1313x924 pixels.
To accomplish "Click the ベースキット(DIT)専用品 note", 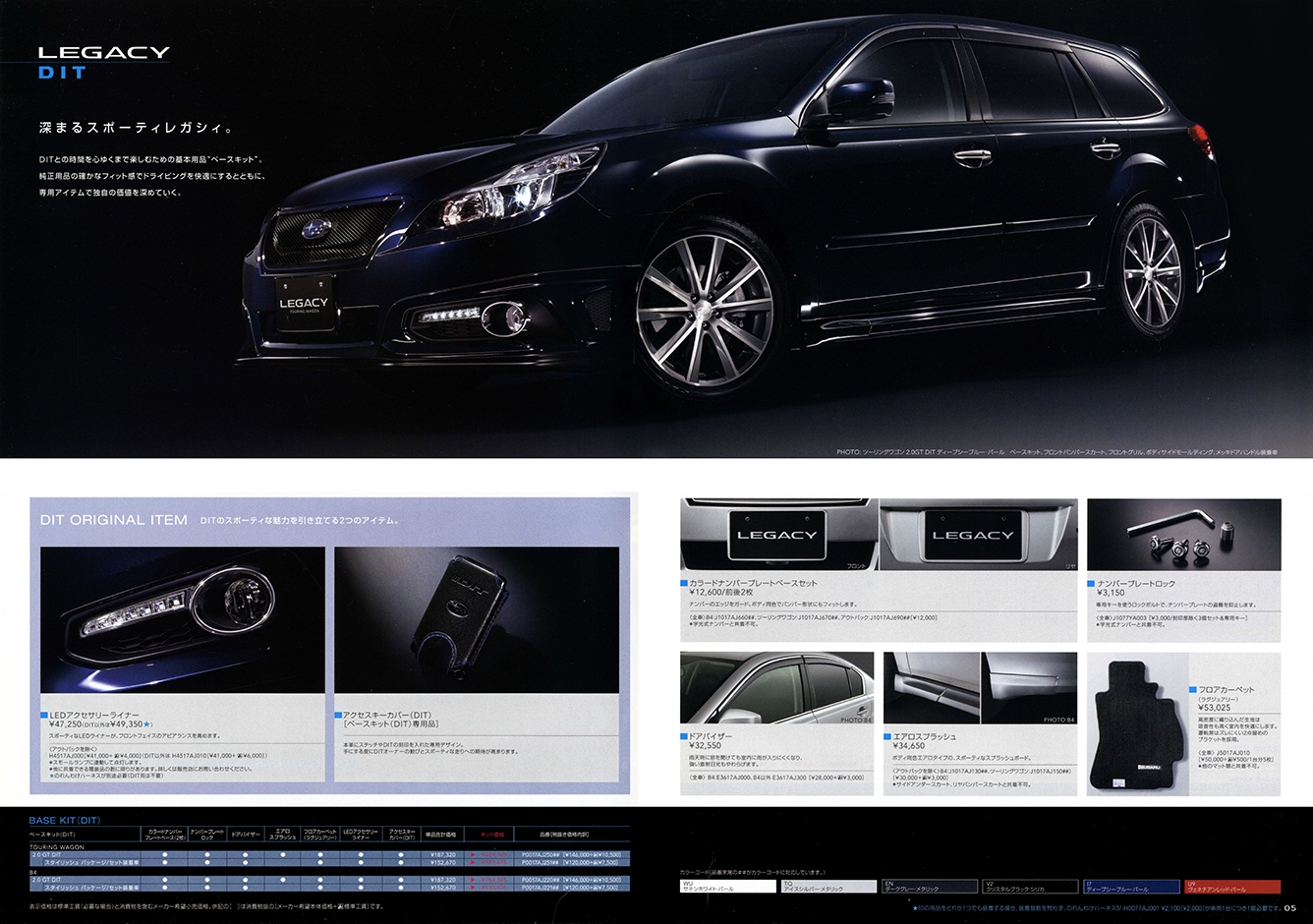I will click(x=391, y=724).
